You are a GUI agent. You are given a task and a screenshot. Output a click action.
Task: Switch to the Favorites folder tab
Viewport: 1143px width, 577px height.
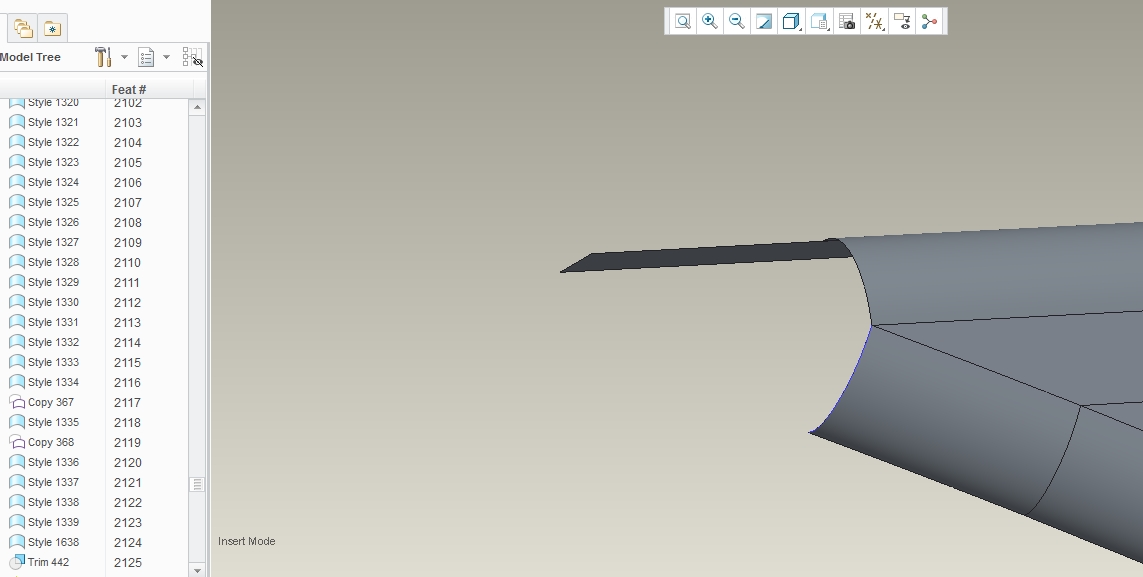tap(52, 28)
